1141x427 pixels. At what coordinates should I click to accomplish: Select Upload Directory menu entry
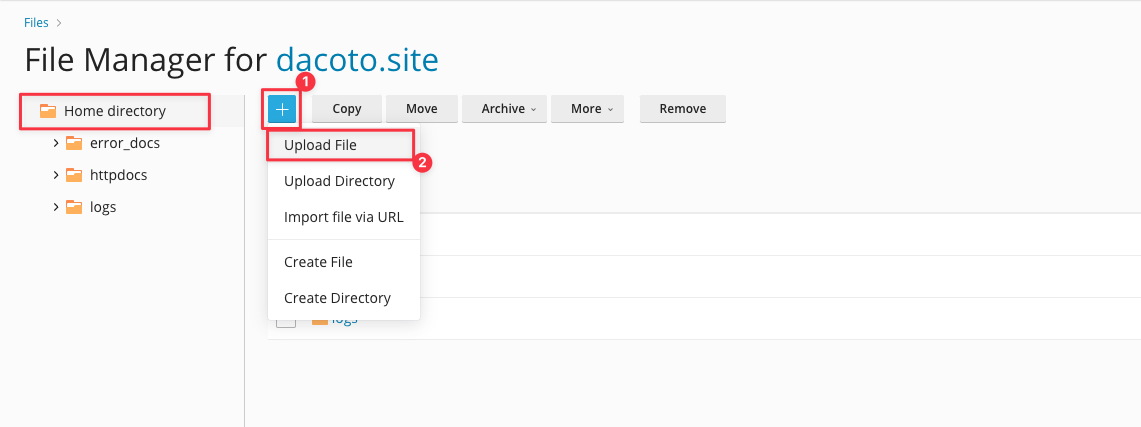pyautogui.click(x=339, y=181)
